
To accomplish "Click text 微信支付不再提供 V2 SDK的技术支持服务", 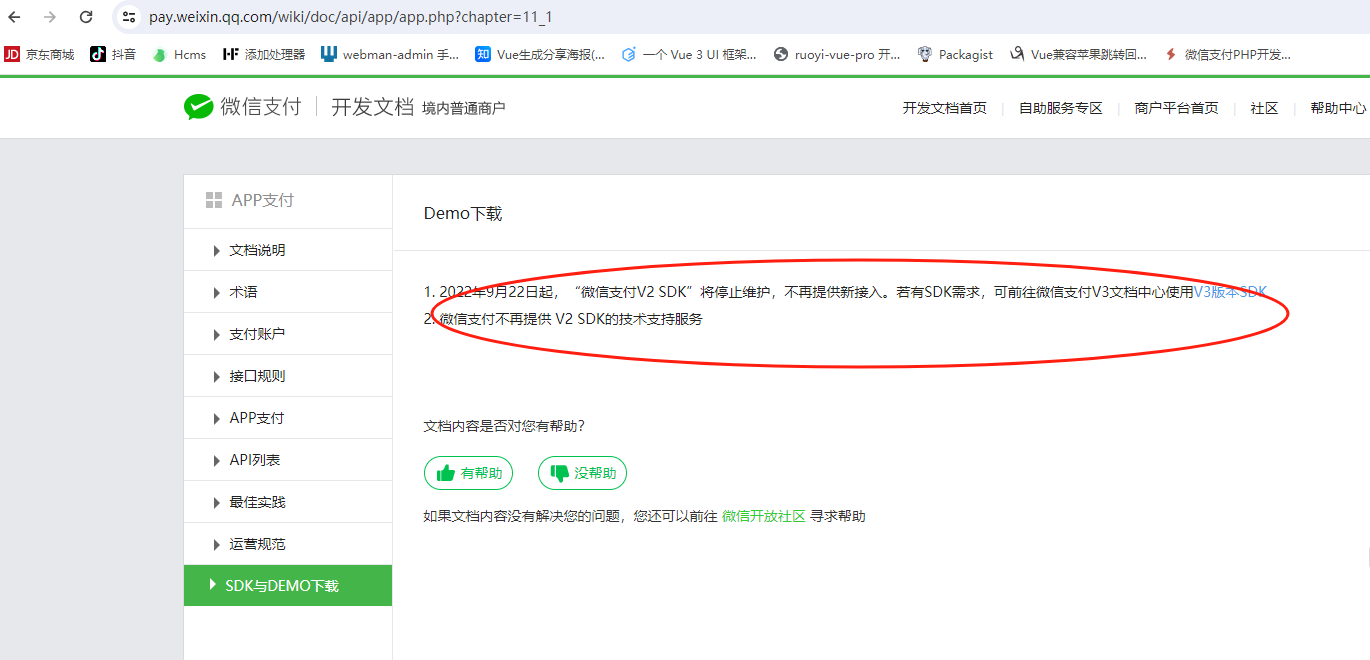I will [x=571, y=319].
